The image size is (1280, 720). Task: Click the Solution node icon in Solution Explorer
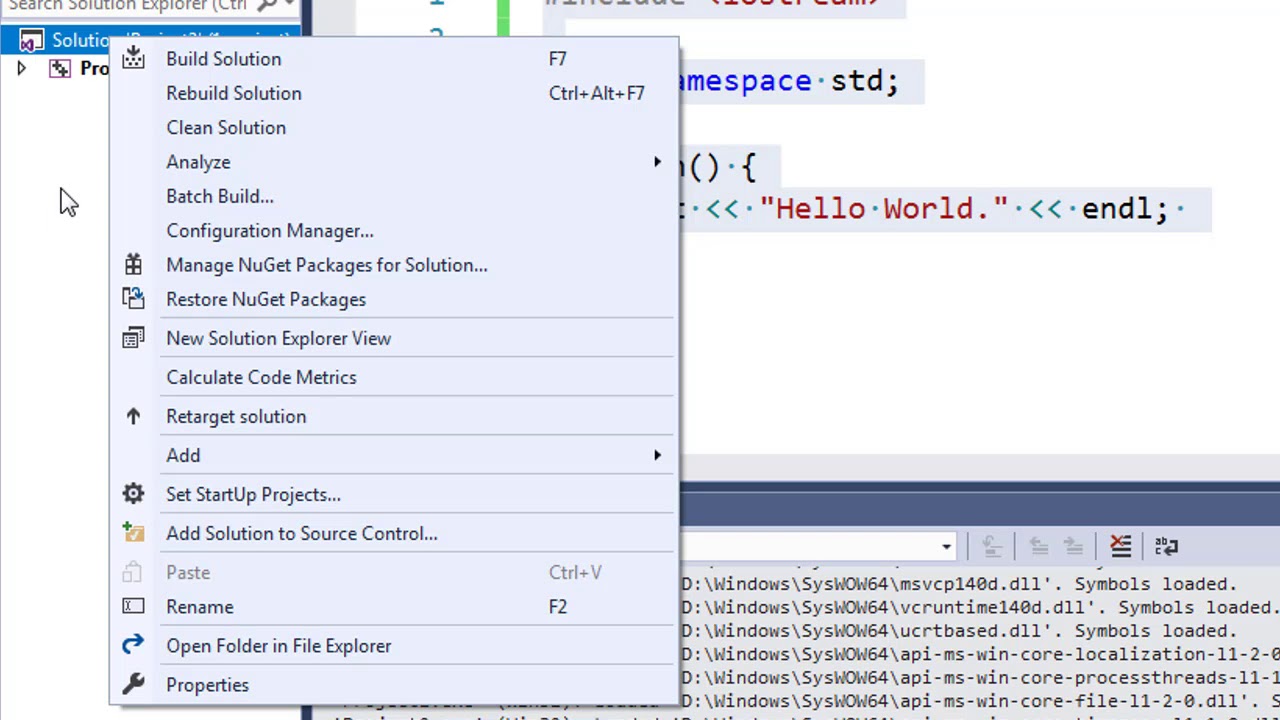(x=32, y=41)
